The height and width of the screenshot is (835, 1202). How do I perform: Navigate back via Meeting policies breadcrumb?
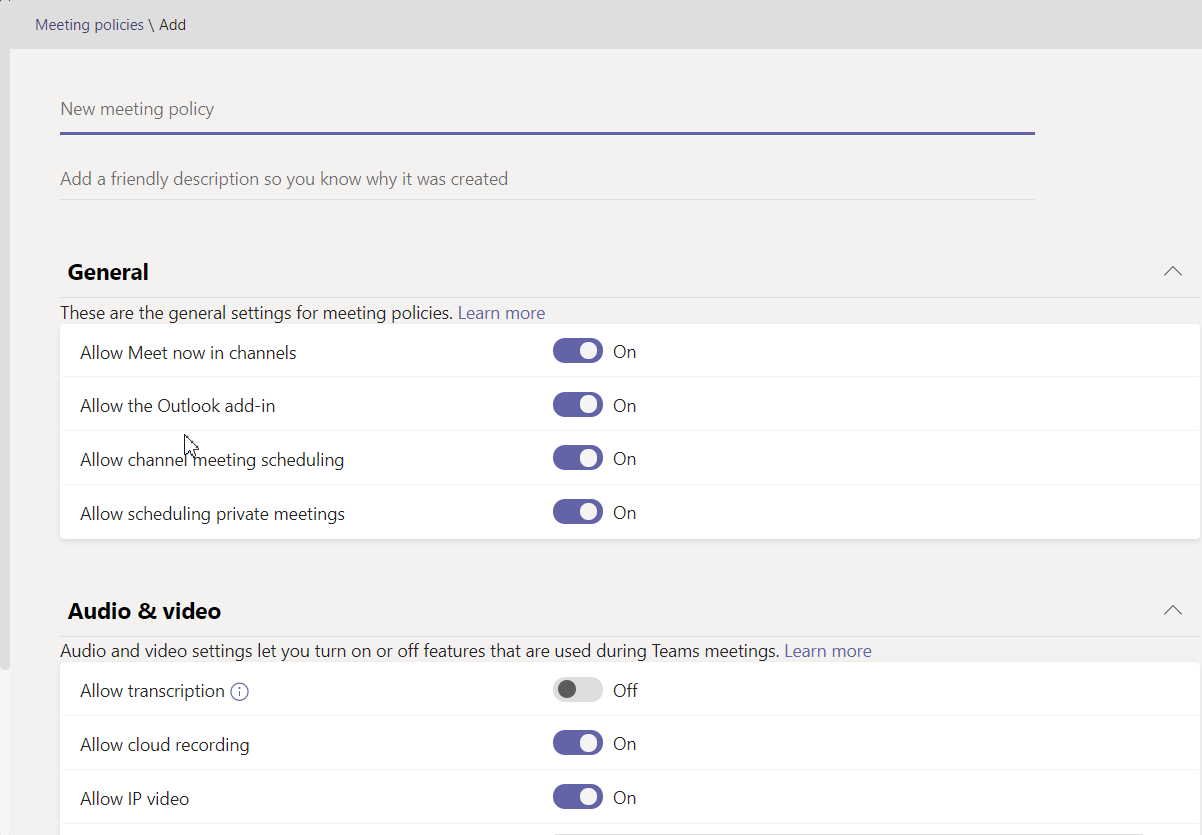89,24
